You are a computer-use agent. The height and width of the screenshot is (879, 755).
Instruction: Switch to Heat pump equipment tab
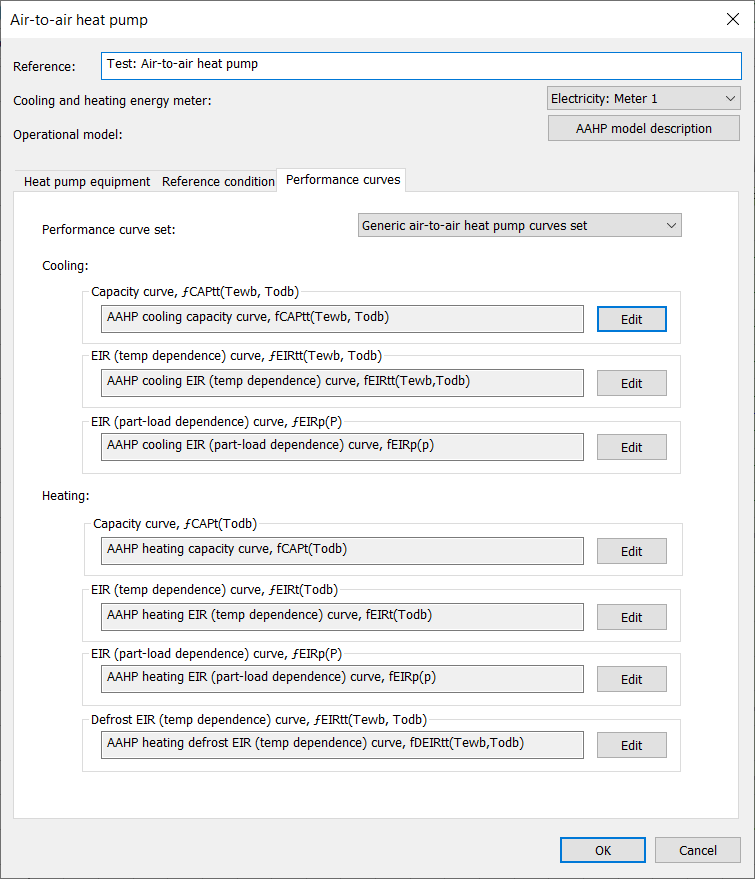coord(87,182)
